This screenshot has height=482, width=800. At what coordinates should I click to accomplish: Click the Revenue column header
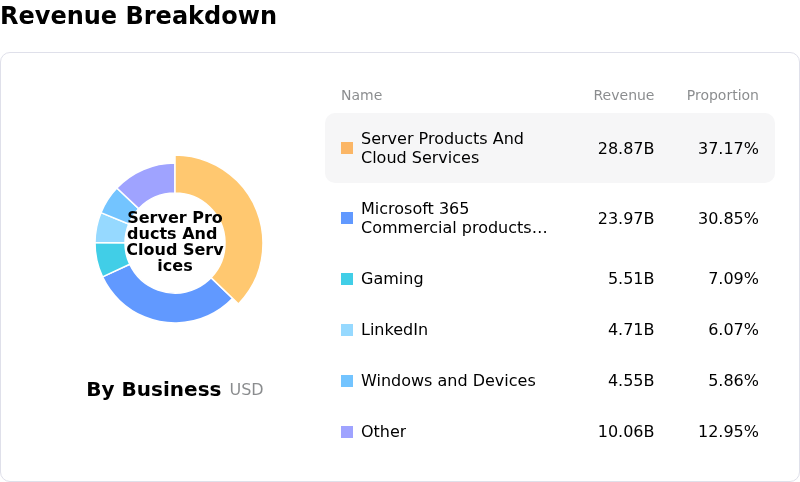[x=623, y=96]
